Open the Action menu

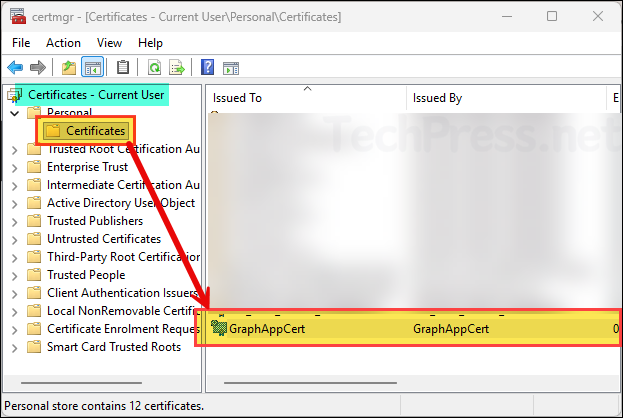pos(63,43)
